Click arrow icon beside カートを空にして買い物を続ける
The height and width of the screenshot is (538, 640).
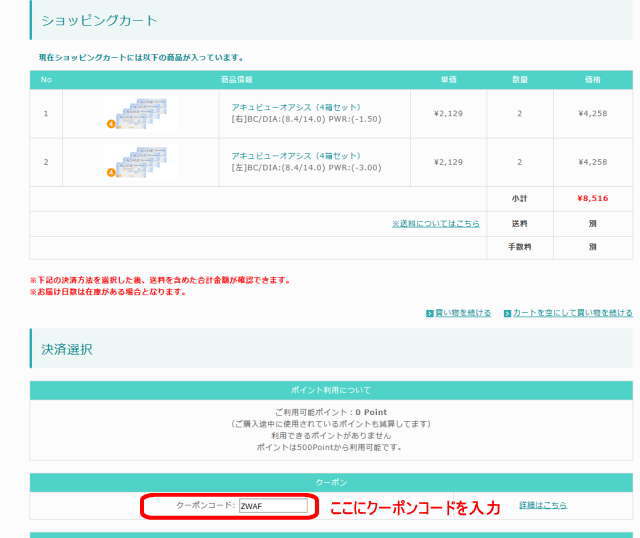(x=507, y=313)
